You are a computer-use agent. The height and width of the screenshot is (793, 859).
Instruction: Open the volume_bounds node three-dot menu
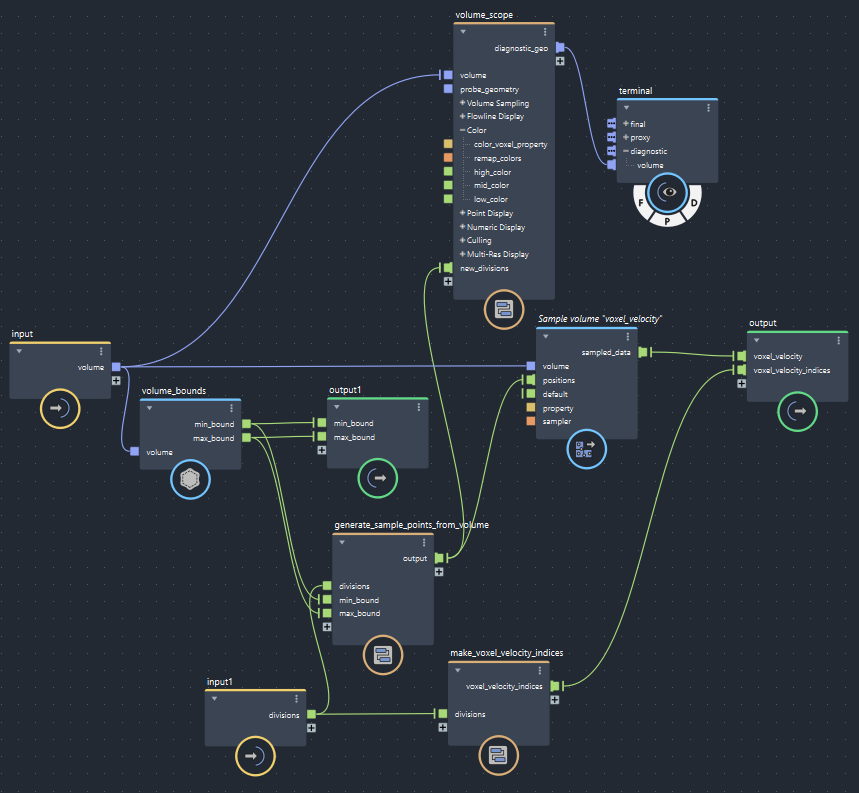pos(231,408)
